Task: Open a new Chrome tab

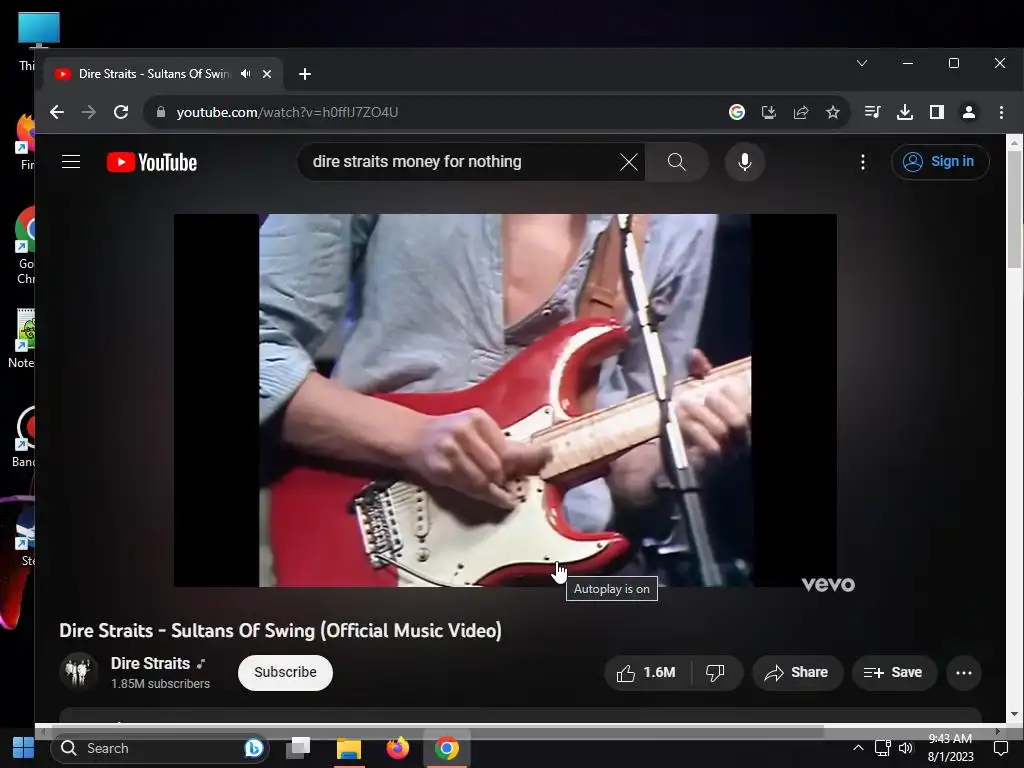Action: tap(304, 74)
